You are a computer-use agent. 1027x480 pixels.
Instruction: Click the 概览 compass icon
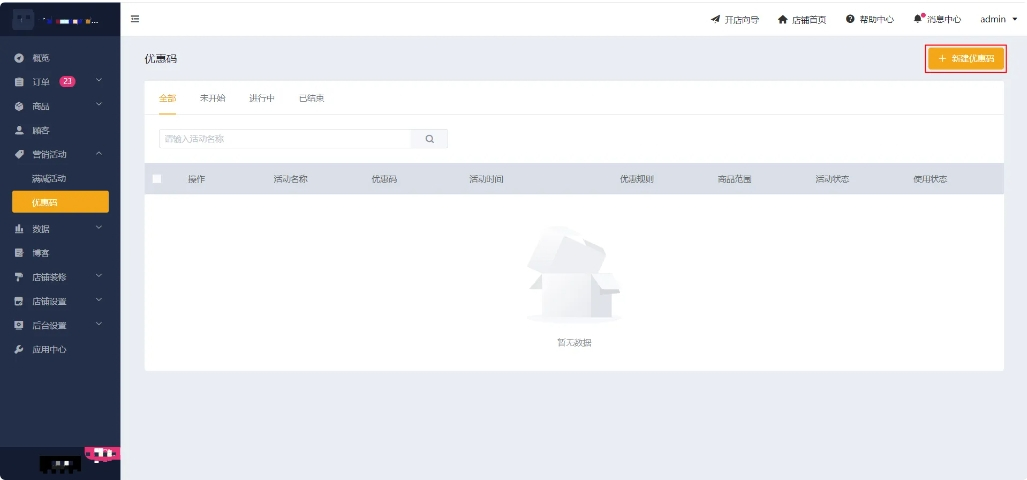pos(20,58)
